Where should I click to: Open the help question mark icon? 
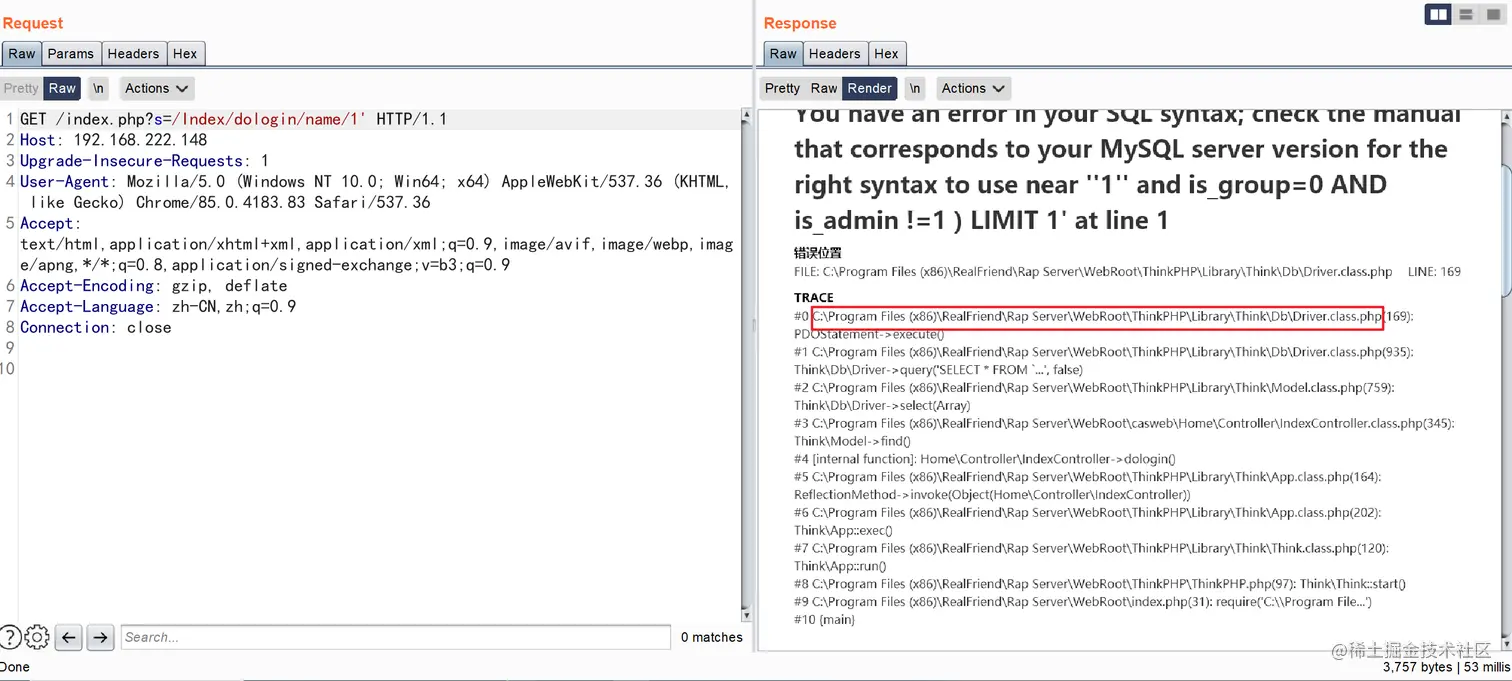coord(9,637)
